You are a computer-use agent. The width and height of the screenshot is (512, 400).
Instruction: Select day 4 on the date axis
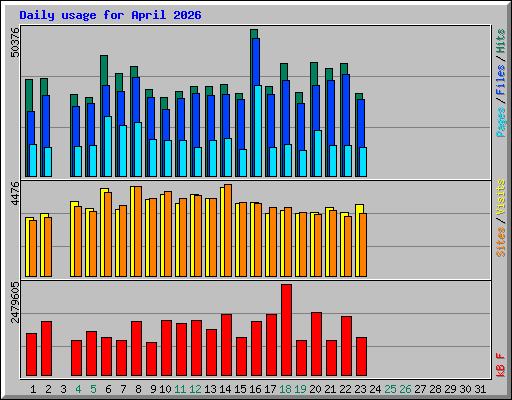tap(78, 389)
